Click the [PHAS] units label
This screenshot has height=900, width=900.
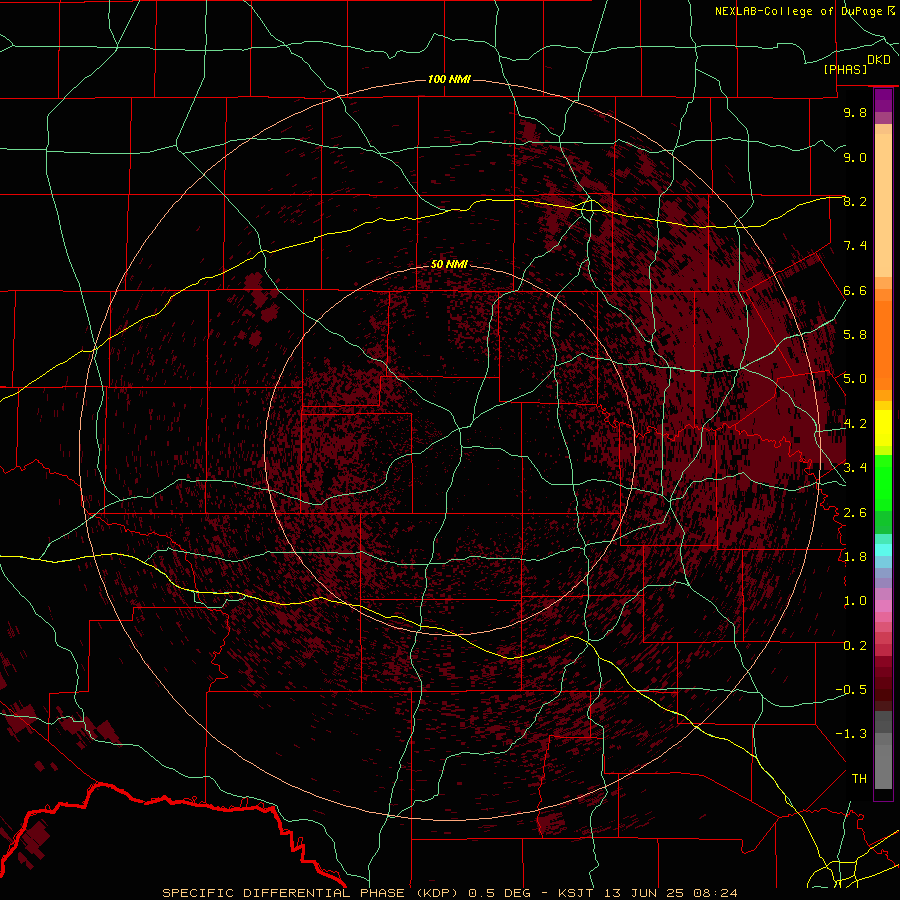click(x=845, y=70)
